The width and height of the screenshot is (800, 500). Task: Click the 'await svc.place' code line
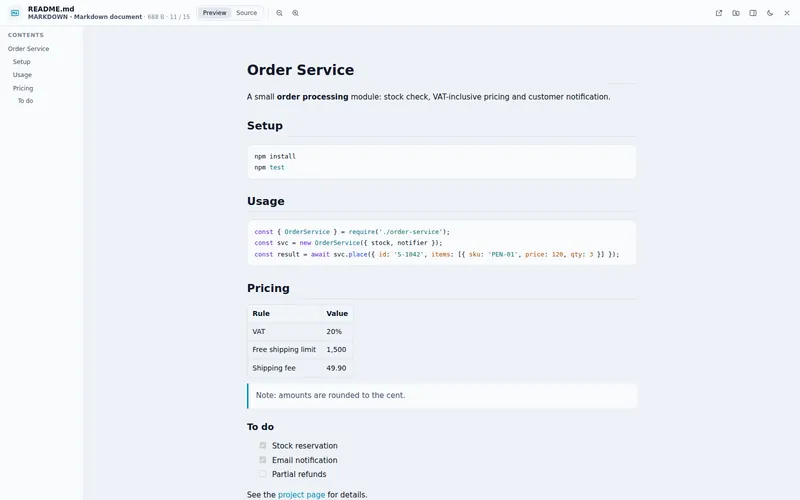pyautogui.click(x=437, y=254)
